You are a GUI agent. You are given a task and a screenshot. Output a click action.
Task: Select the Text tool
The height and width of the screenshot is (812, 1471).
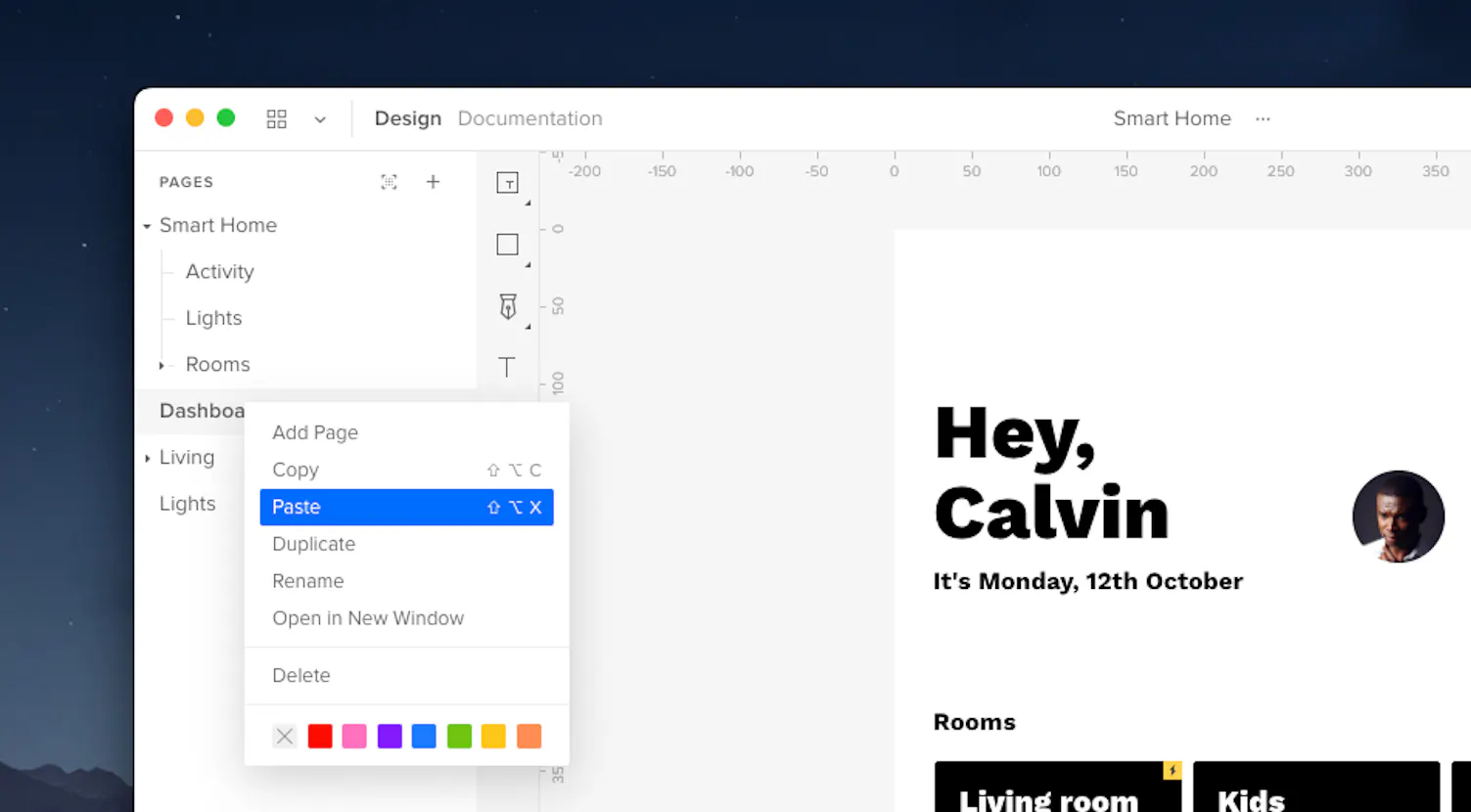coord(506,367)
